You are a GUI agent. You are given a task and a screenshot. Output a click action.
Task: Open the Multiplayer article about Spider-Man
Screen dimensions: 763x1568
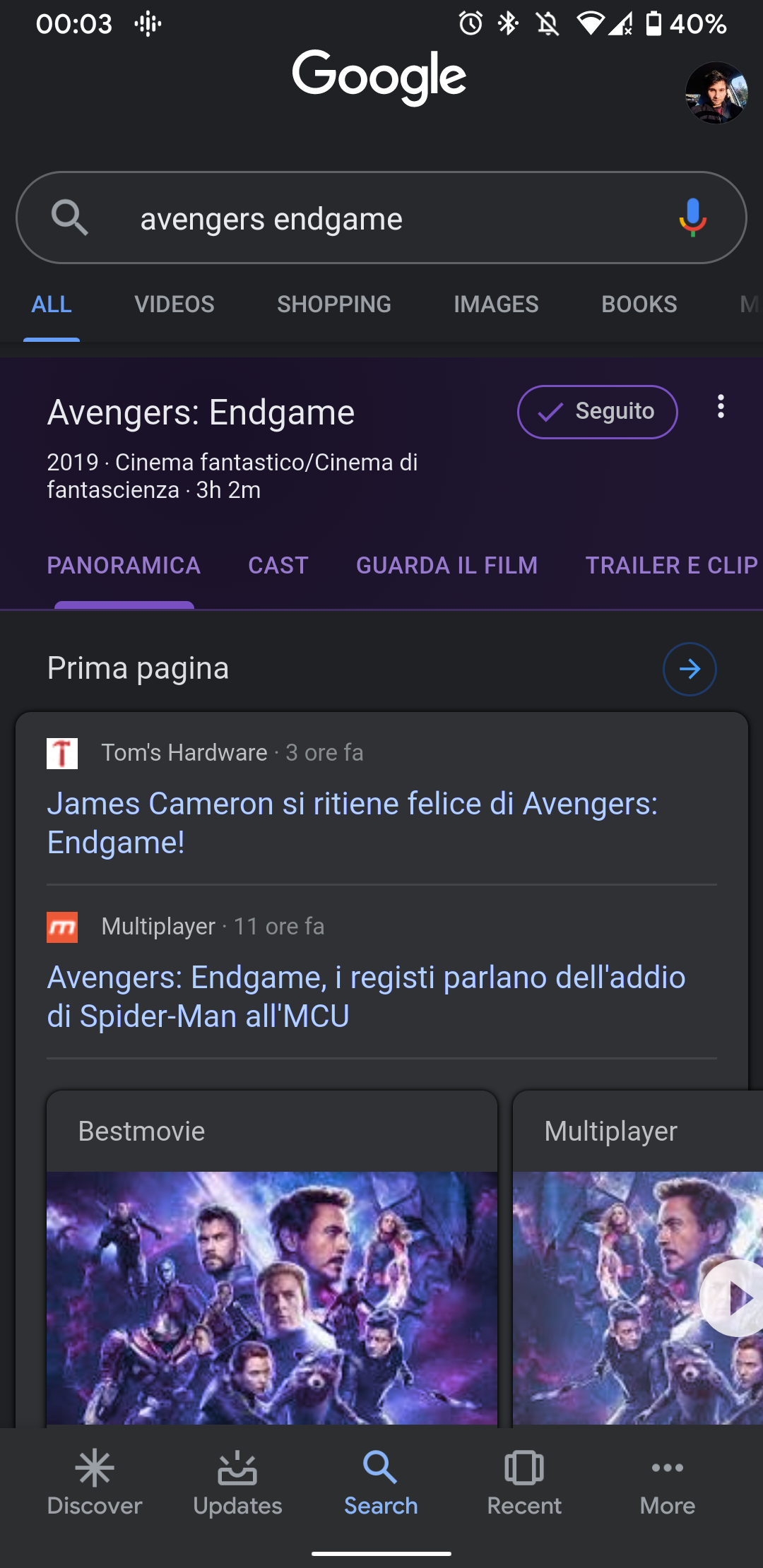(366, 997)
